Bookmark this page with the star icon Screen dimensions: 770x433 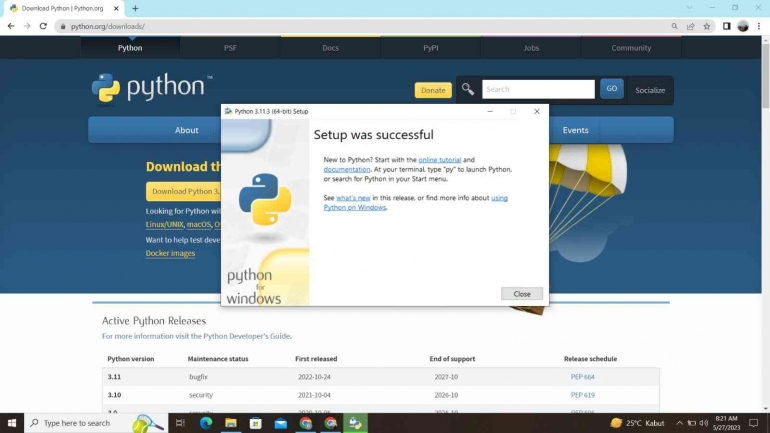707,26
